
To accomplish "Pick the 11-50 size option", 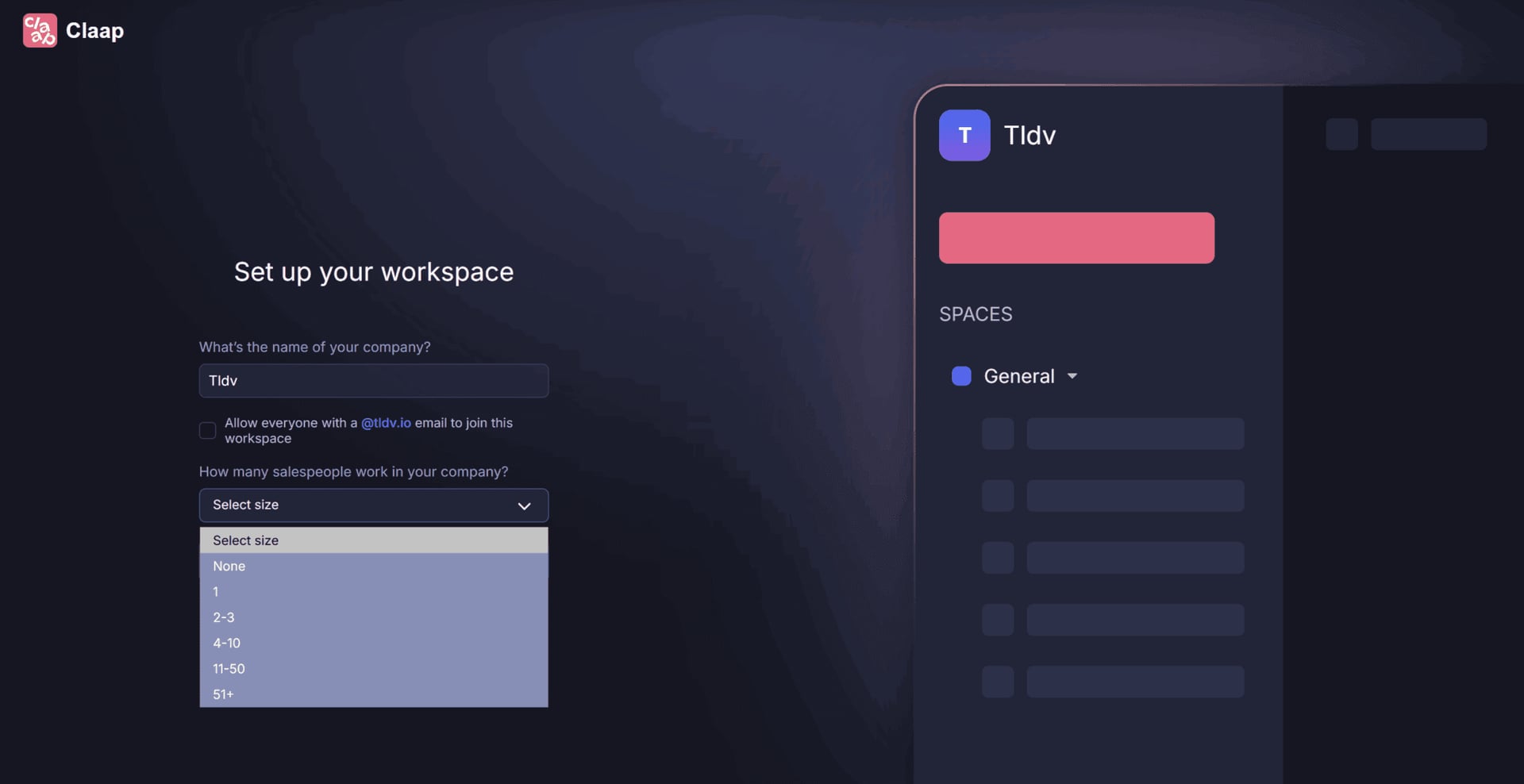I will [x=374, y=669].
